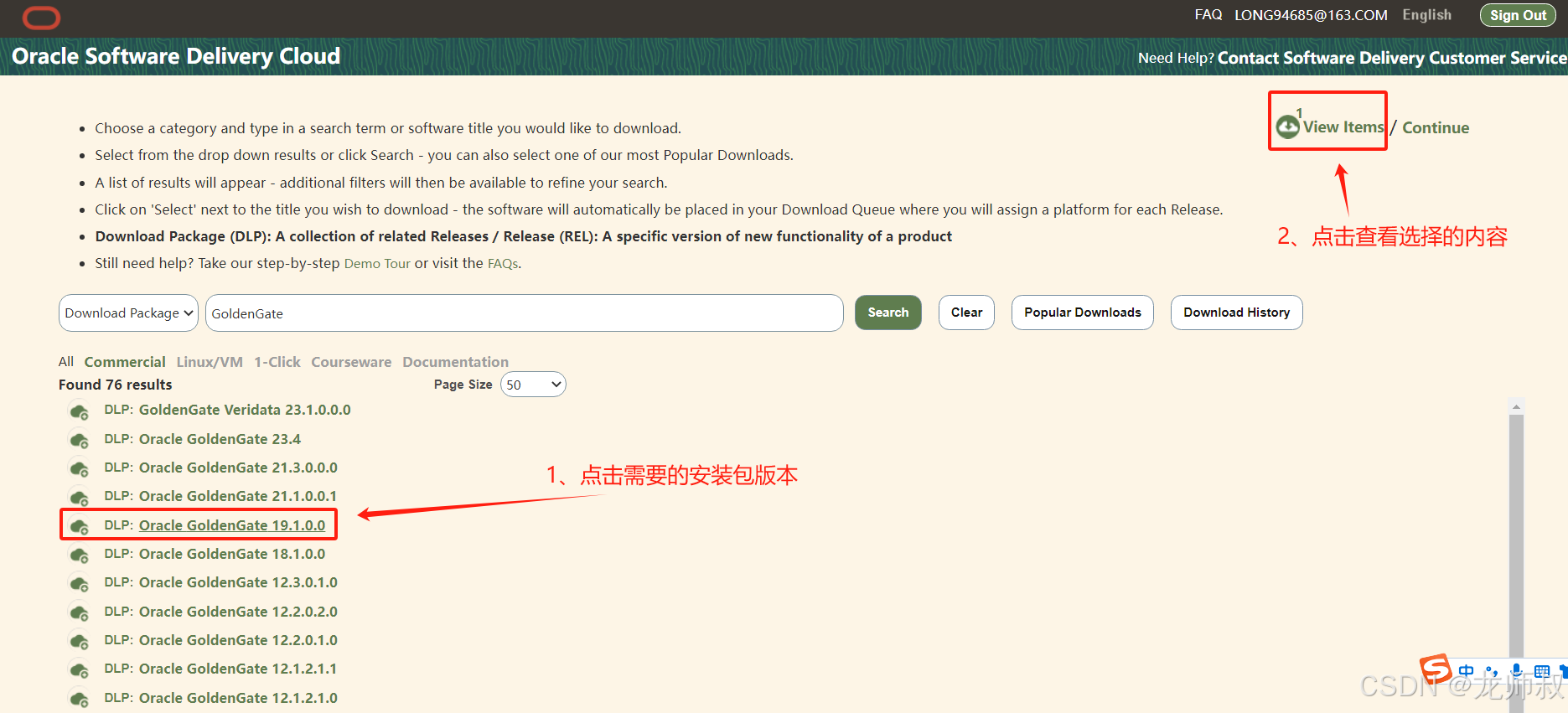Select the Commercial filter tab
This screenshot has height=713, width=1568.
tap(125, 362)
